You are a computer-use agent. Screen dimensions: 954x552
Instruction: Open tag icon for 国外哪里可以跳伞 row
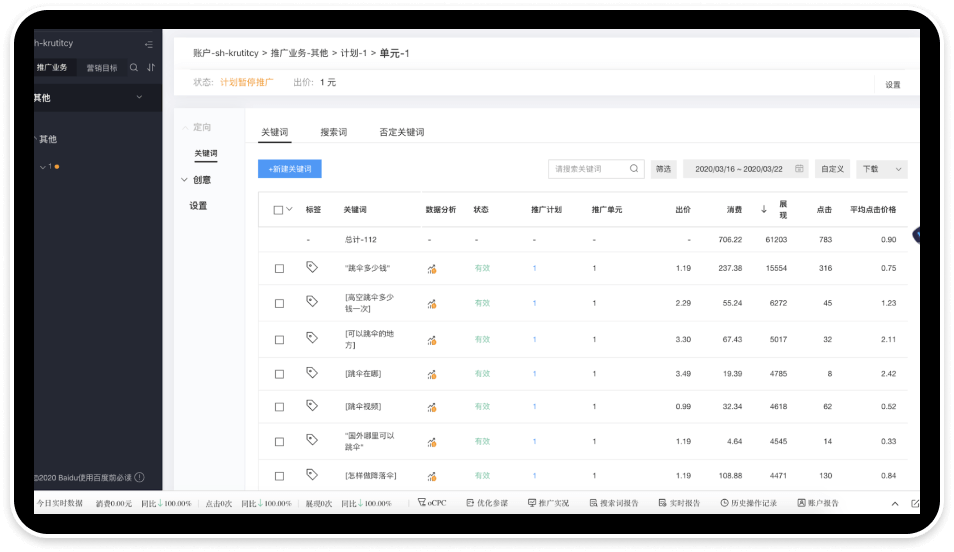click(312, 439)
